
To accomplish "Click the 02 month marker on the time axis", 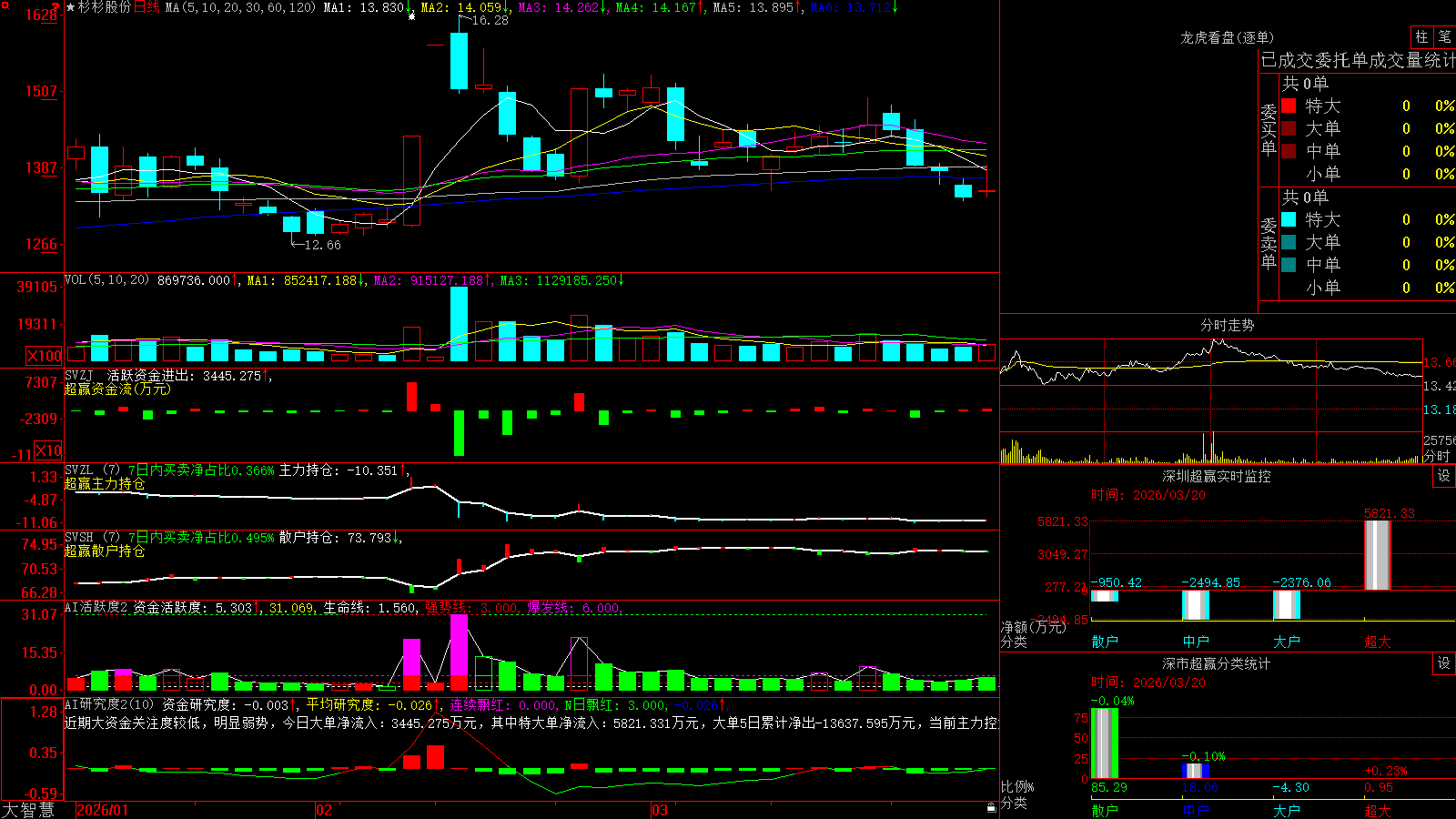I will (x=324, y=810).
